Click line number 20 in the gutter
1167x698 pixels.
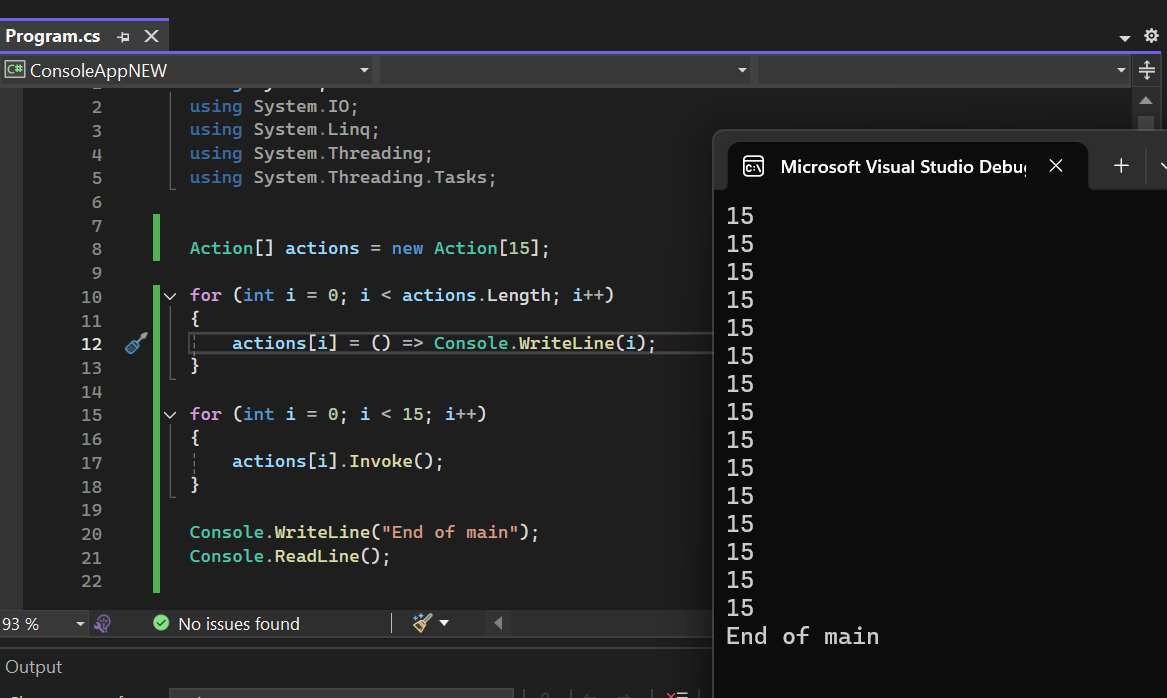tap(92, 534)
